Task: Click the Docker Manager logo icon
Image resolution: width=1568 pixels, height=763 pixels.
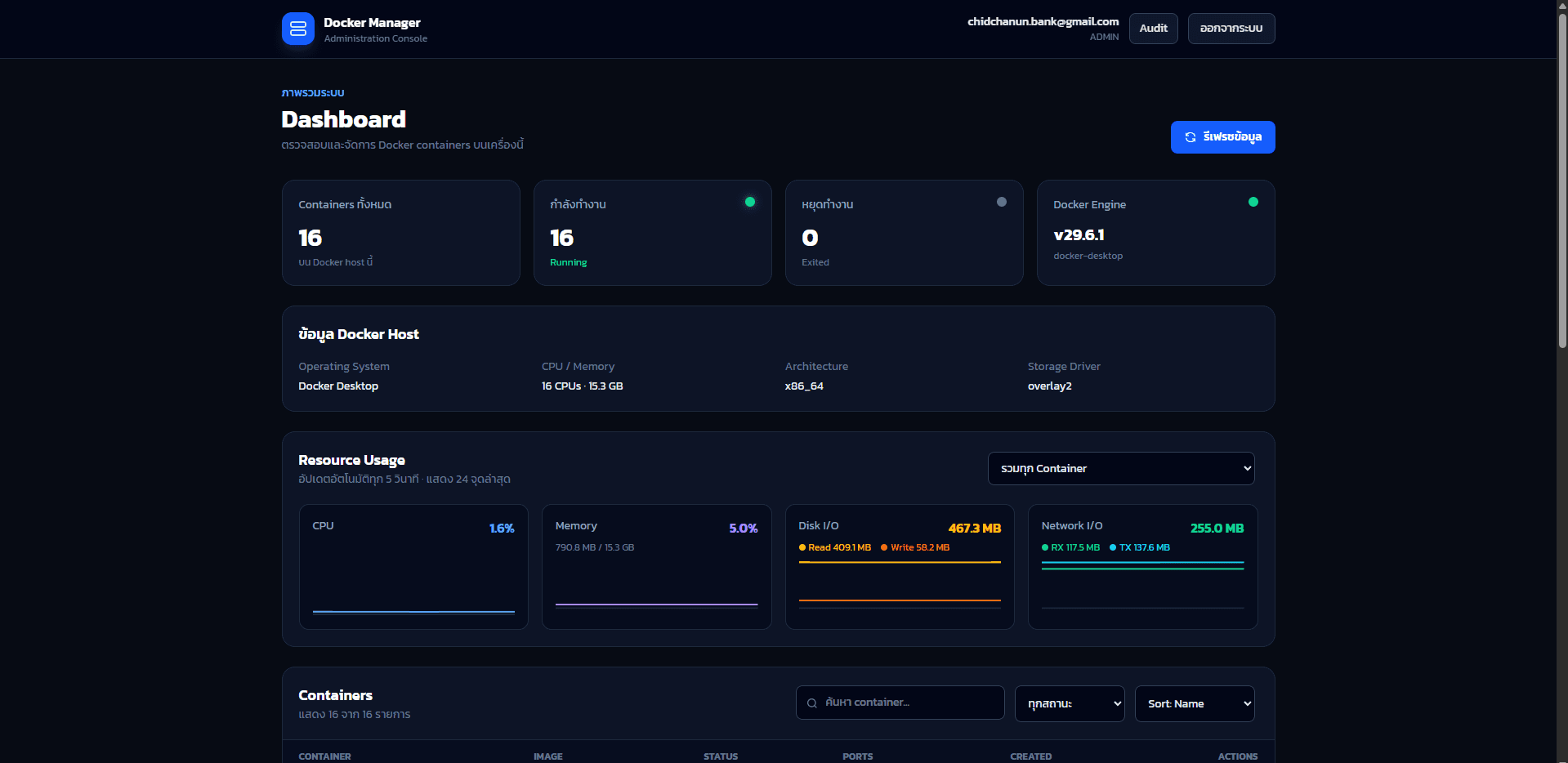Action: [298, 29]
